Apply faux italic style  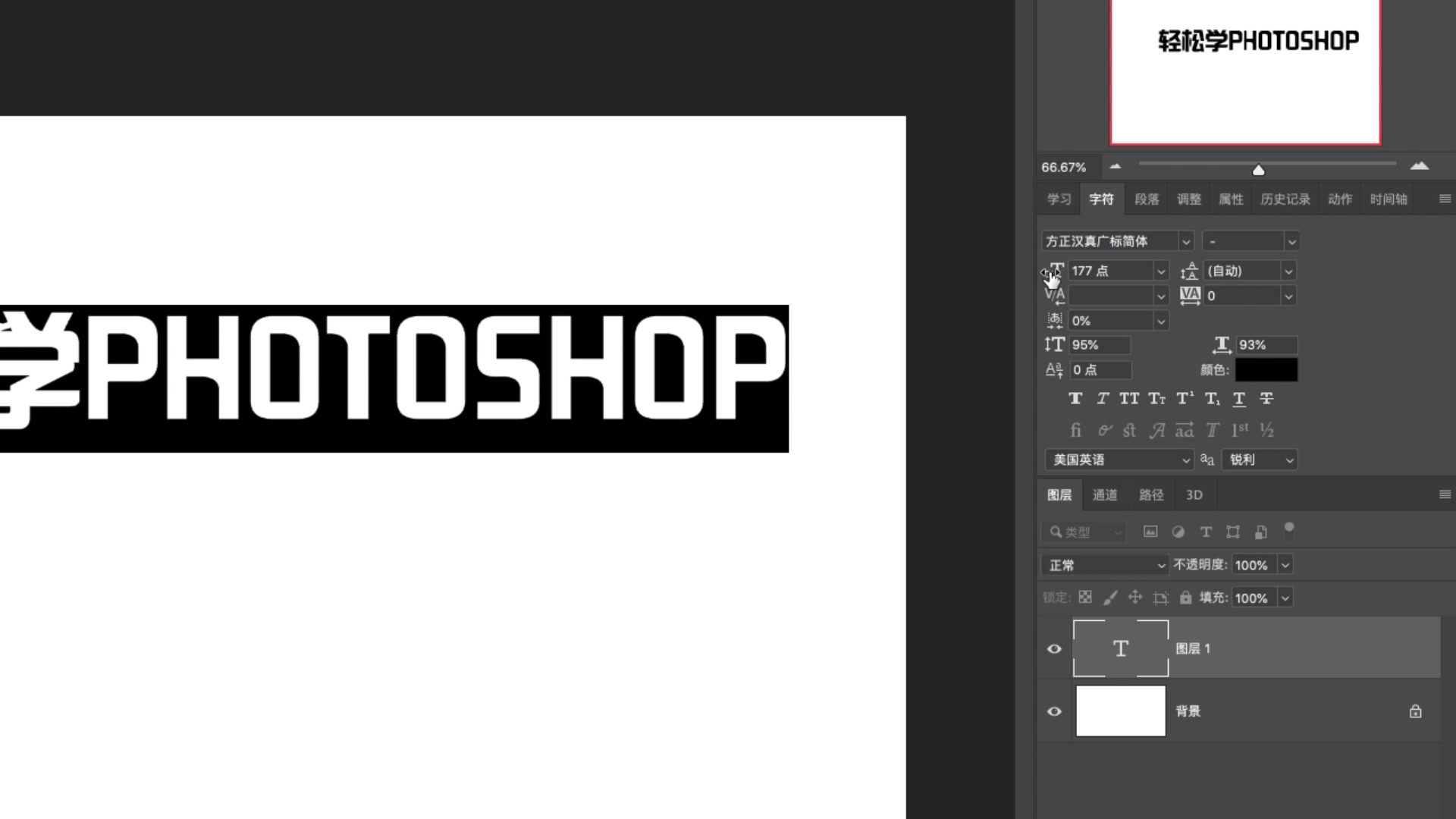1103,399
